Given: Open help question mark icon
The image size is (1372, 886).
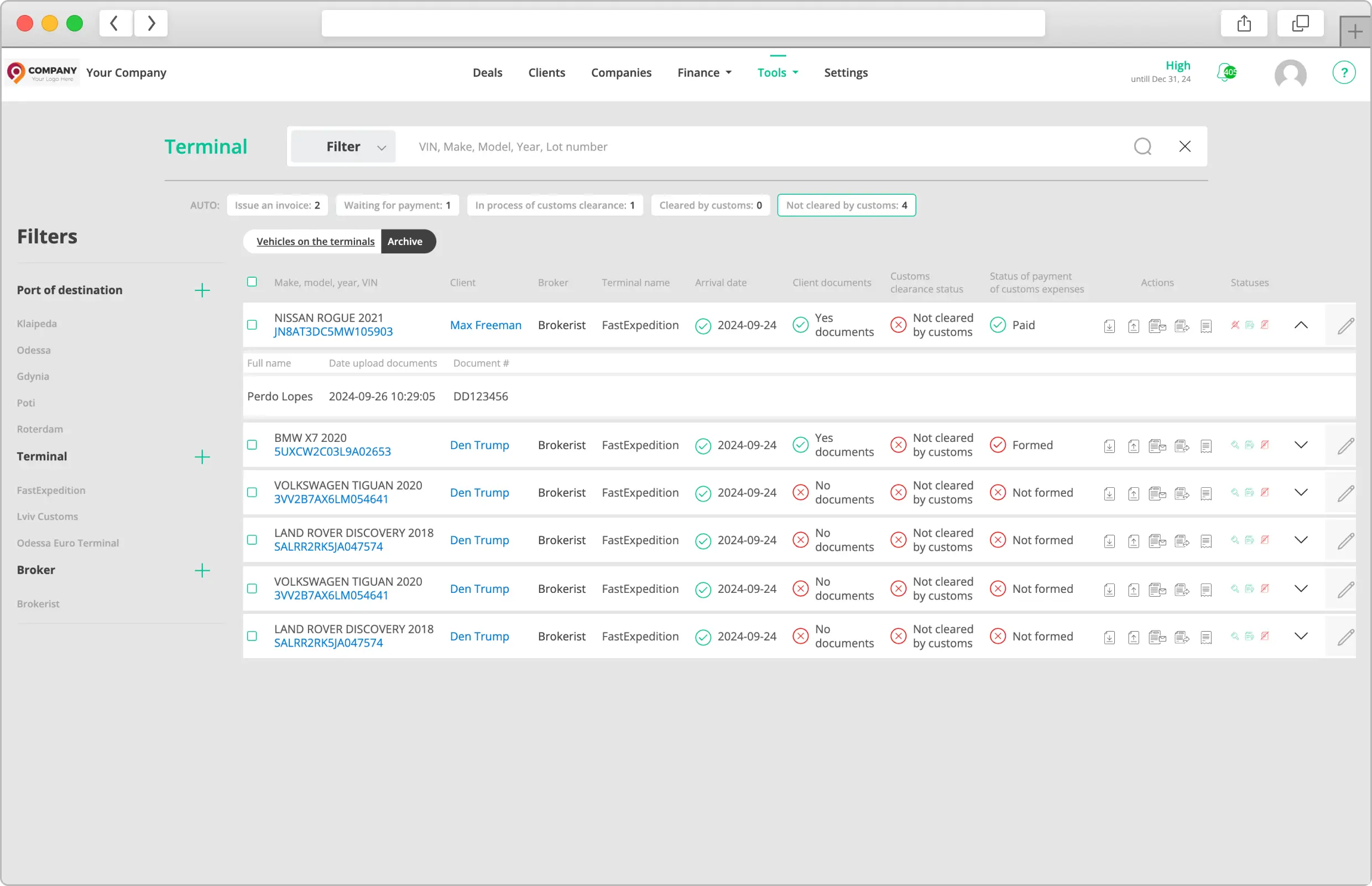Looking at the screenshot, I should pyautogui.click(x=1344, y=72).
